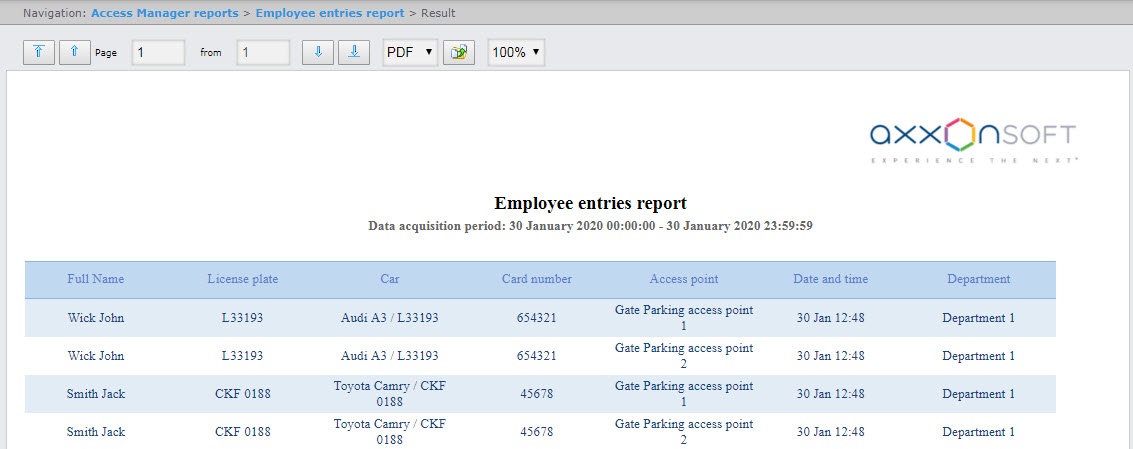Jump to the last page of the report
The height and width of the screenshot is (449, 1133).
[x=354, y=52]
